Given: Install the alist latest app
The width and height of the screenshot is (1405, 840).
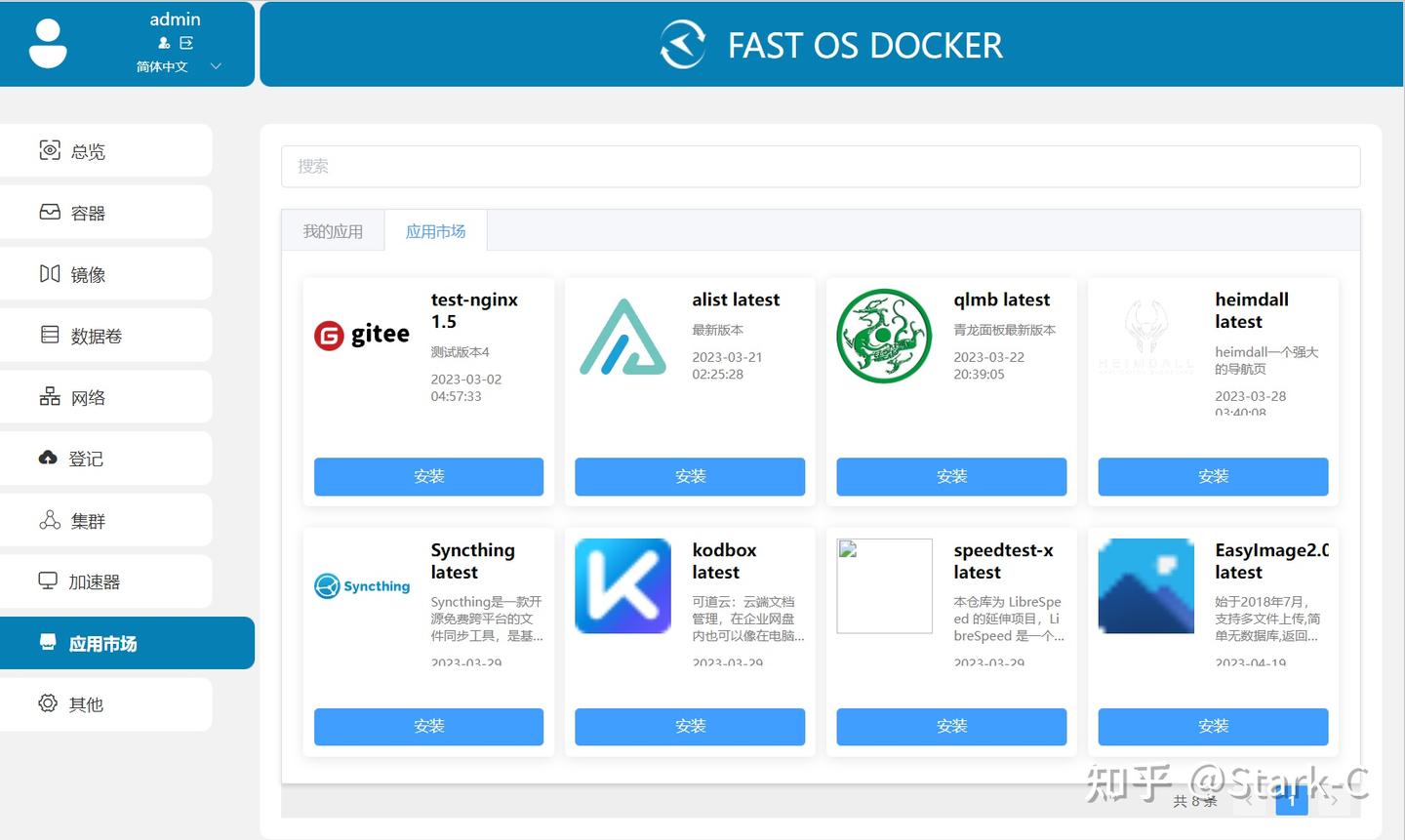Looking at the screenshot, I should tap(690, 476).
